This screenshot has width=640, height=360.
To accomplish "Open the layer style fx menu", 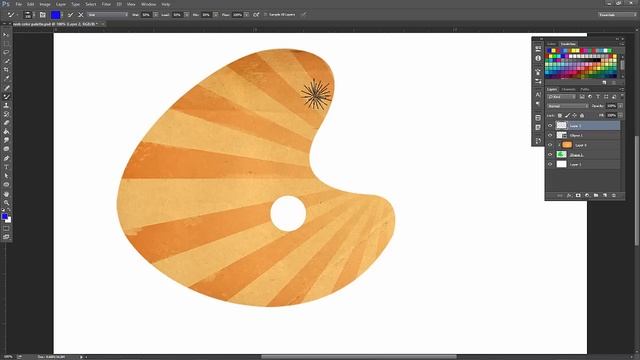I will (x=569, y=196).
